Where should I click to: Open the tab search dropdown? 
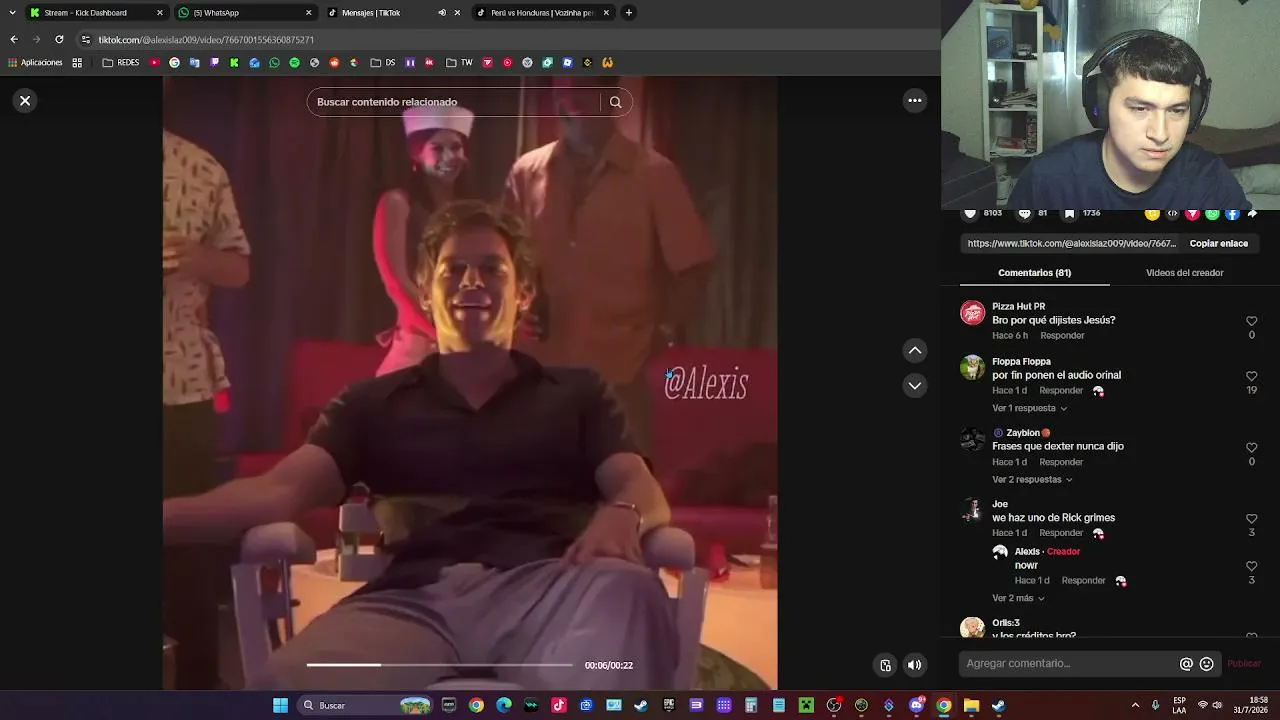point(12,13)
